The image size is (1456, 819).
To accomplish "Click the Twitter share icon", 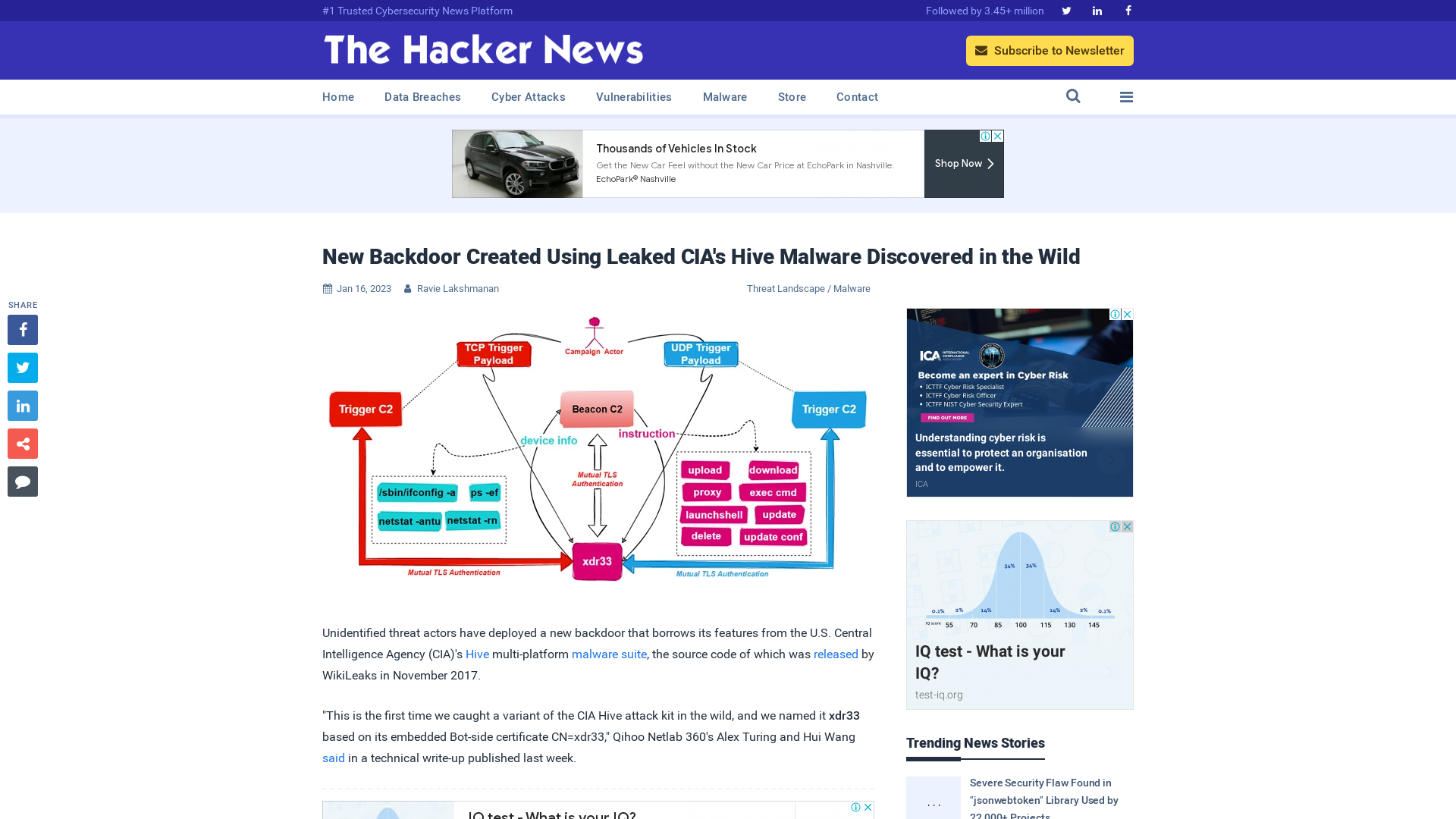I will pos(22,367).
